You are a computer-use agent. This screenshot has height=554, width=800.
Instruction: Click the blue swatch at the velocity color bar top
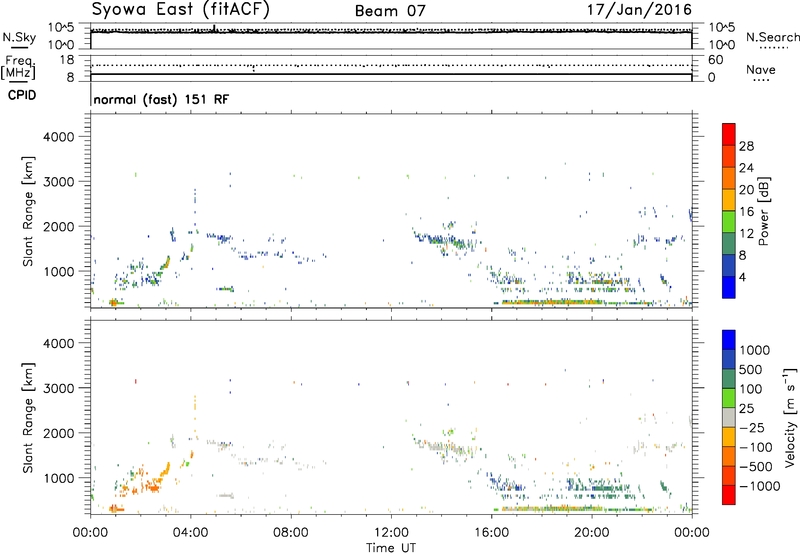pos(729,340)
